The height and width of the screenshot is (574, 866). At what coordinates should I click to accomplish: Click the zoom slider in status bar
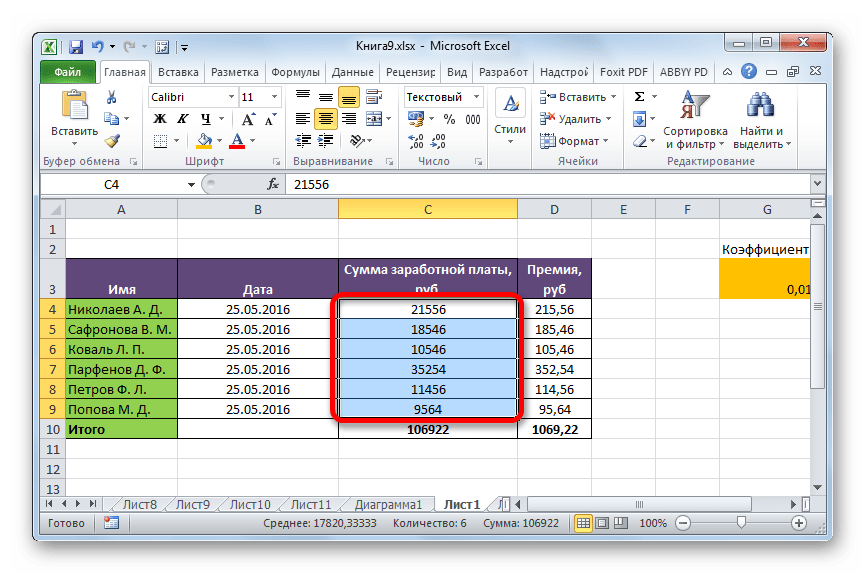740,523
